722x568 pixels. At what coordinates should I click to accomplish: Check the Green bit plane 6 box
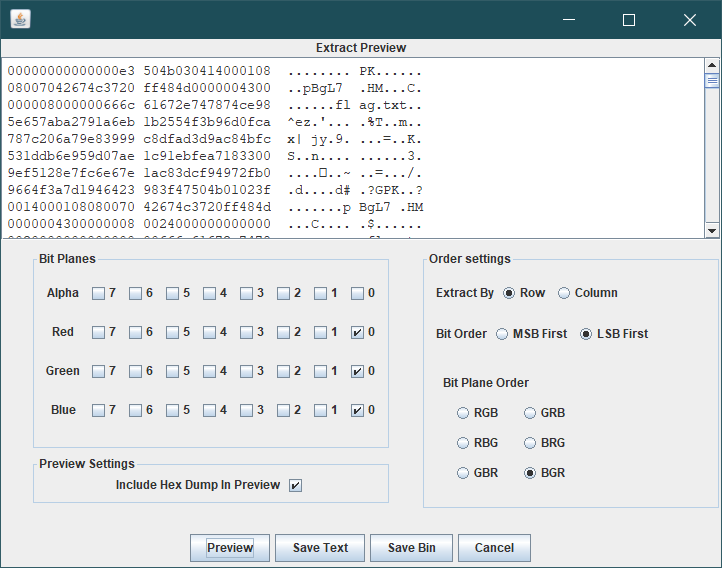point(135,371)
